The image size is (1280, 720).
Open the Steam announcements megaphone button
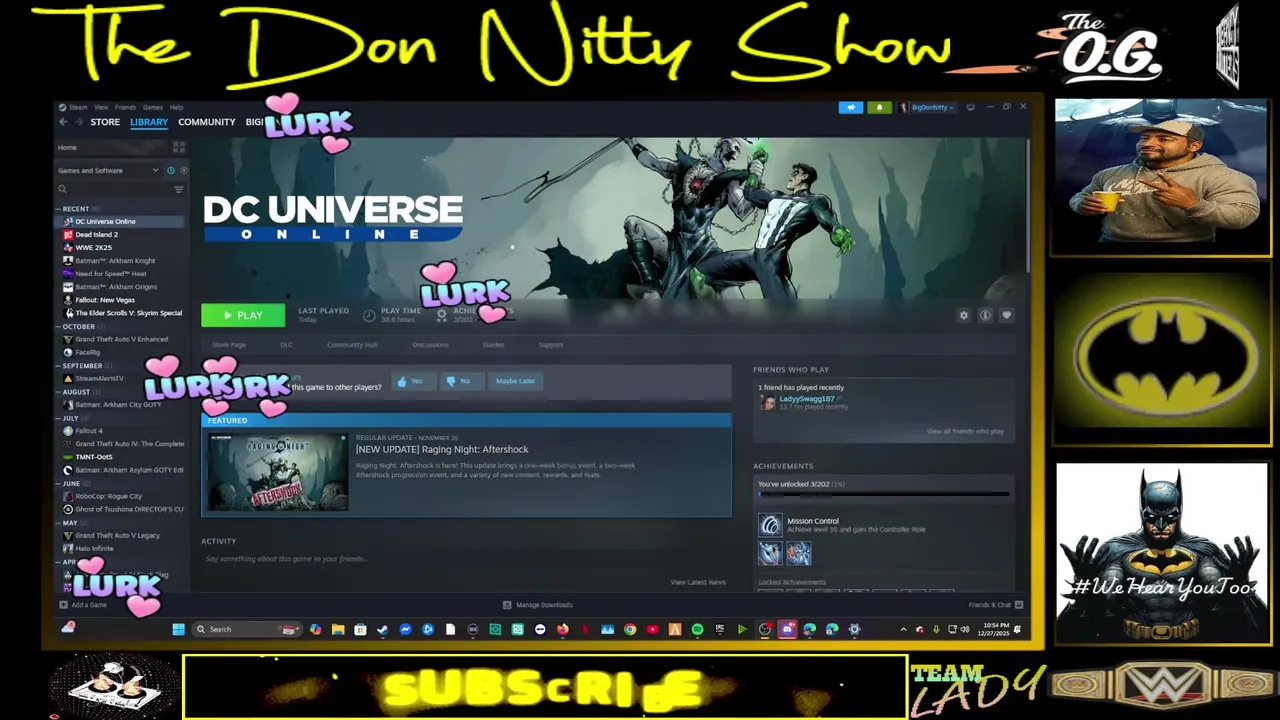pyautogui.click(x=851, y=107)
